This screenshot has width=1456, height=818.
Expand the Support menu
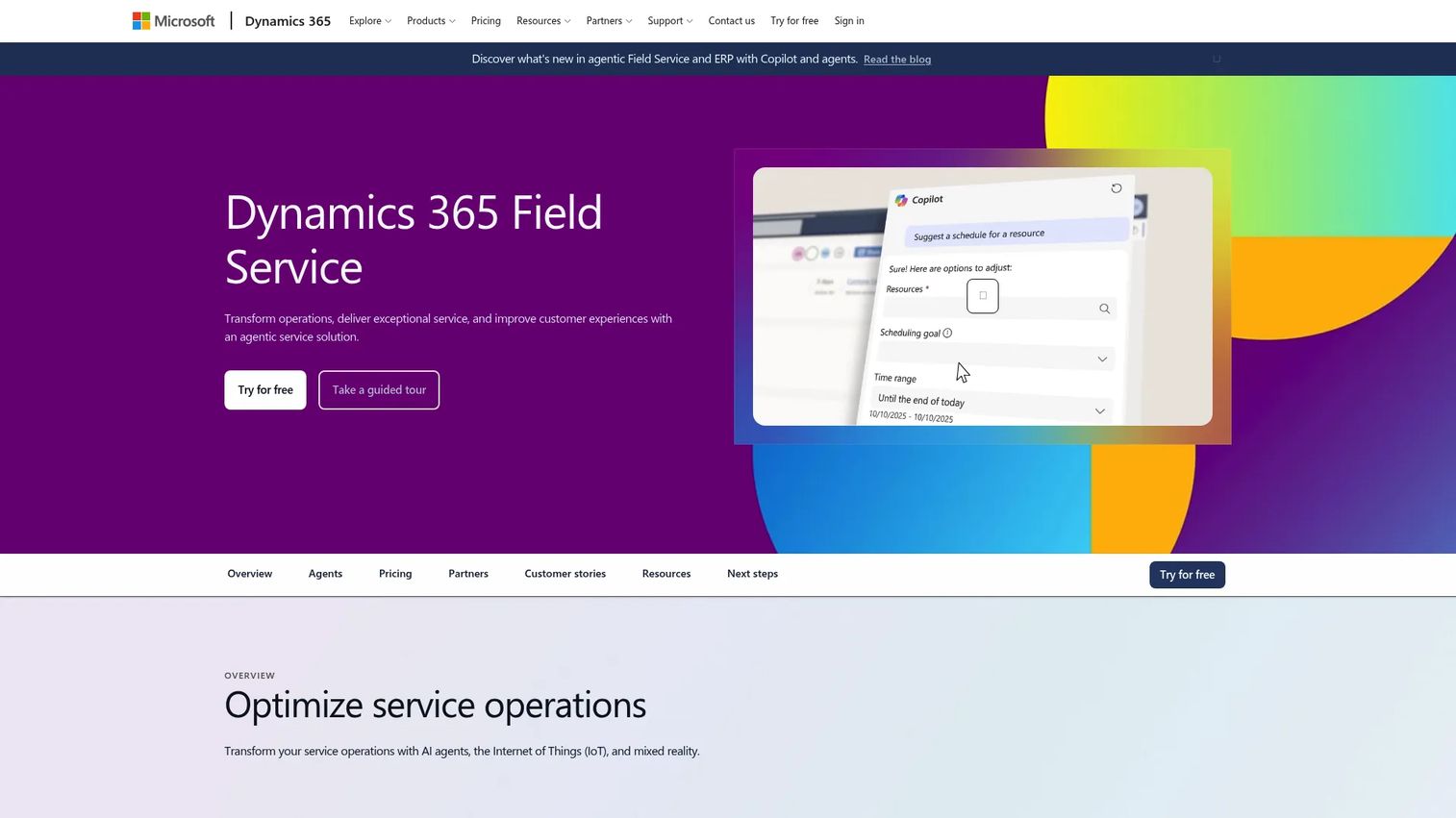[x=670, y=21]
